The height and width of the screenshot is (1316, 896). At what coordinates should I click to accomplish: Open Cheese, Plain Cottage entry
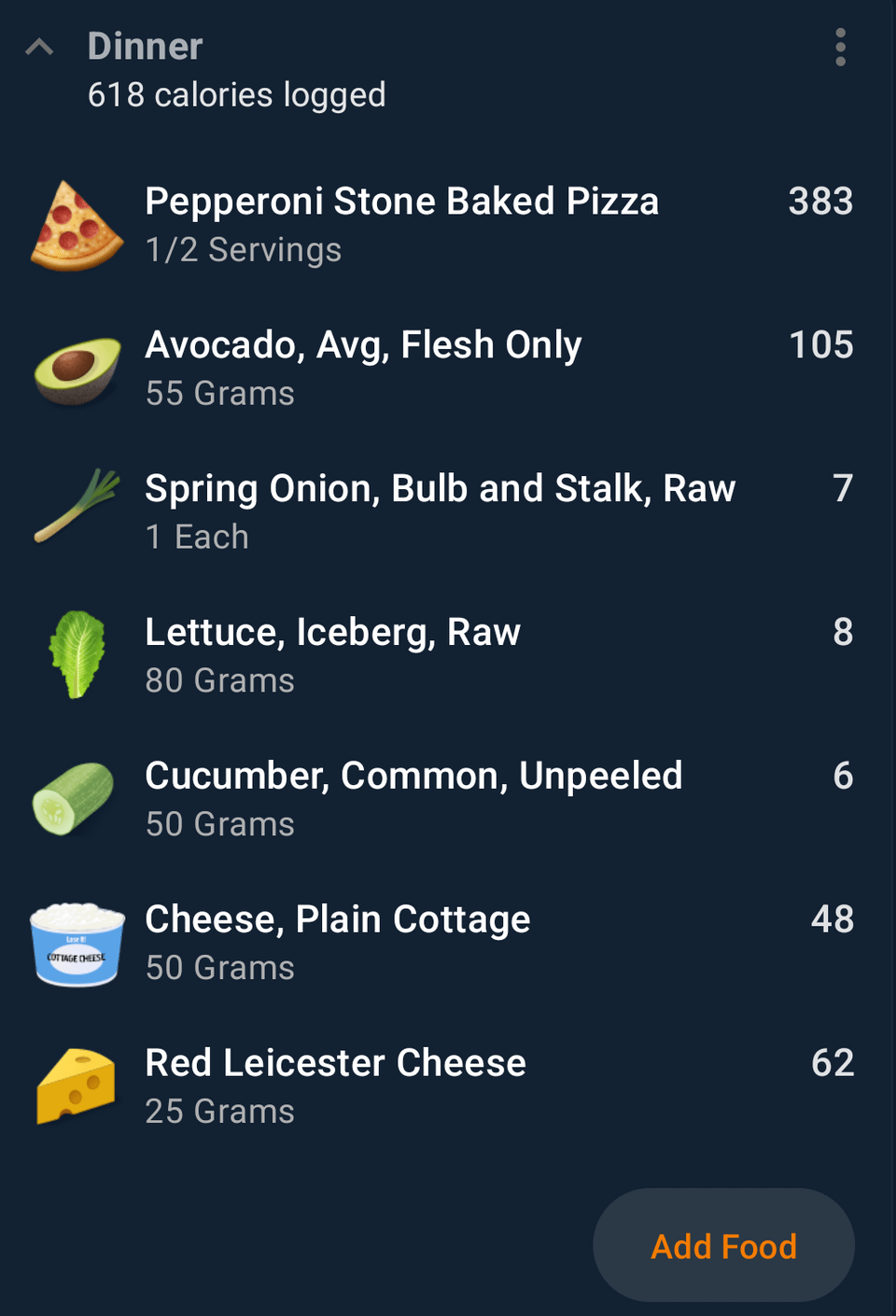pos(448,944)
